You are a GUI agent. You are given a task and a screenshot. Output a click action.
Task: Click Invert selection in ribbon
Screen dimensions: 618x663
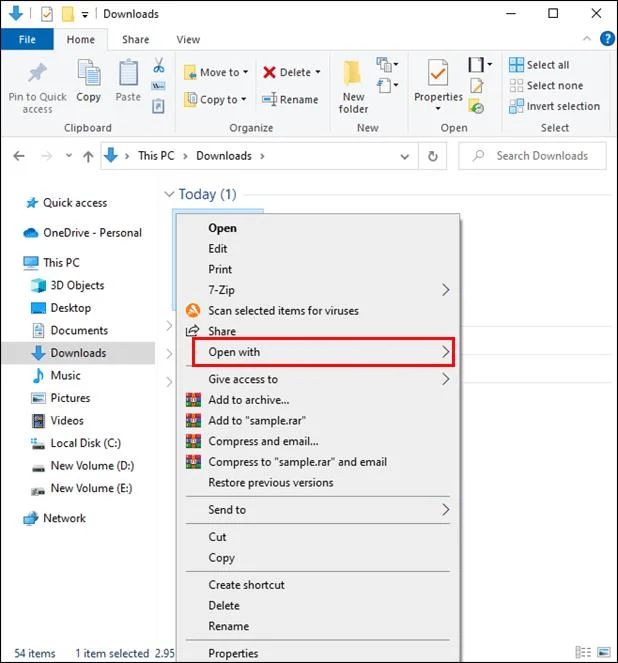click(562, 106)
